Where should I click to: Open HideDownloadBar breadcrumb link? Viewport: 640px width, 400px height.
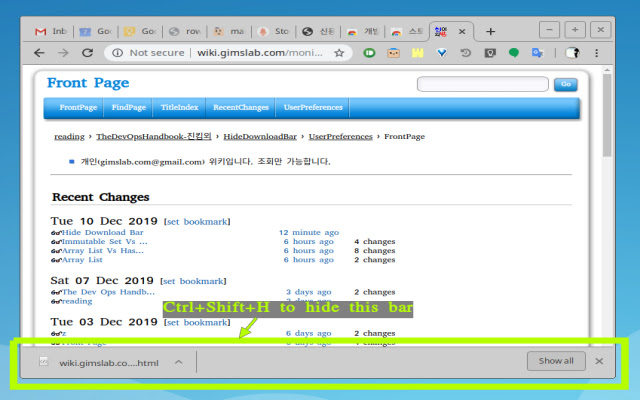tap(260, 136)
